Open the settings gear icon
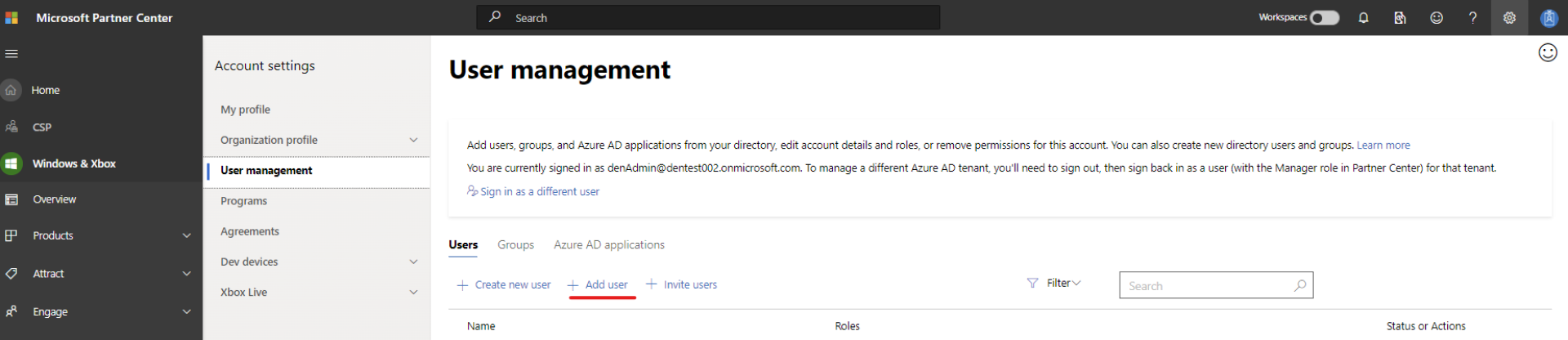Screen dimensions: 1568x340 [x=1509, y=17]
